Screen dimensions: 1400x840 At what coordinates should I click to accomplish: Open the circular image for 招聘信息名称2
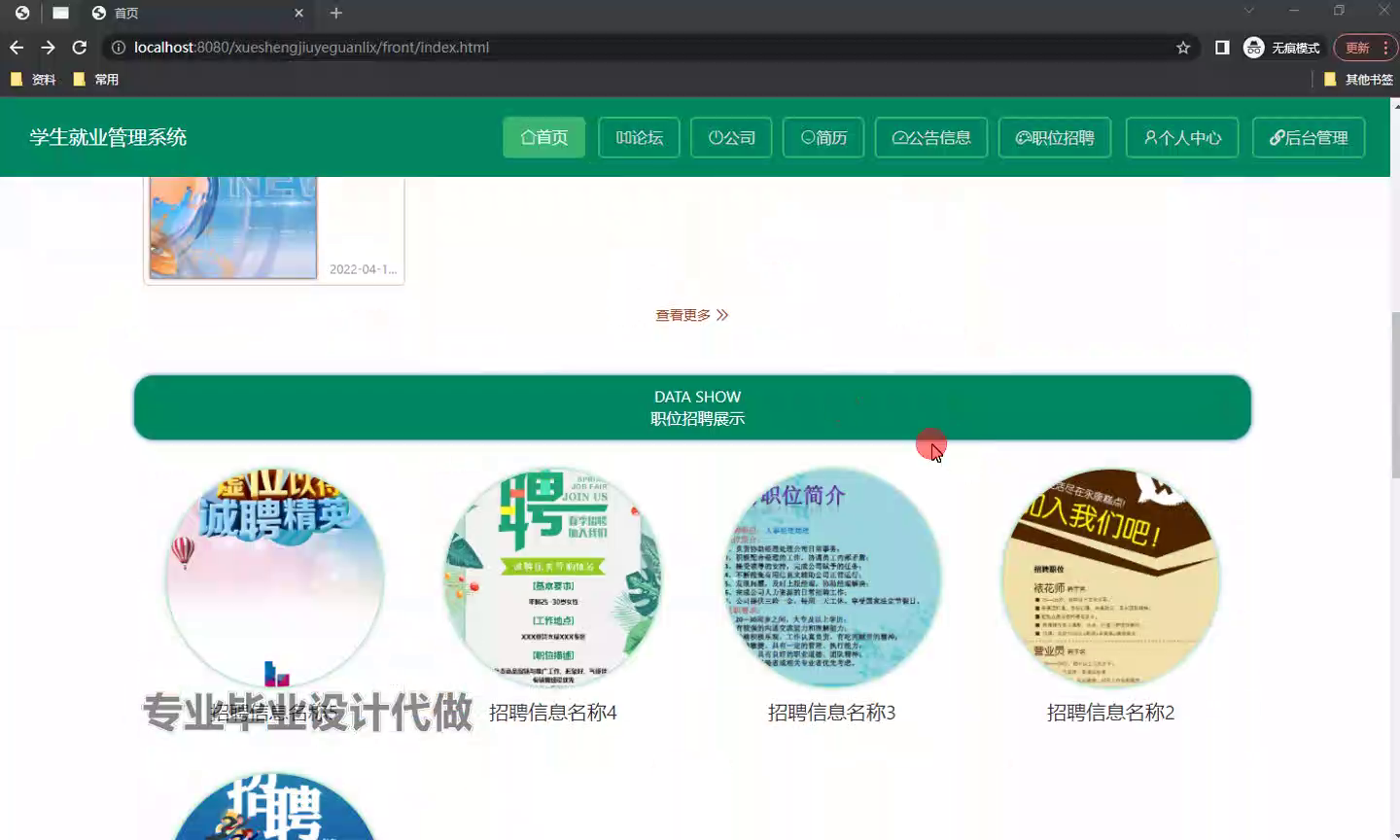point(1111,577)
